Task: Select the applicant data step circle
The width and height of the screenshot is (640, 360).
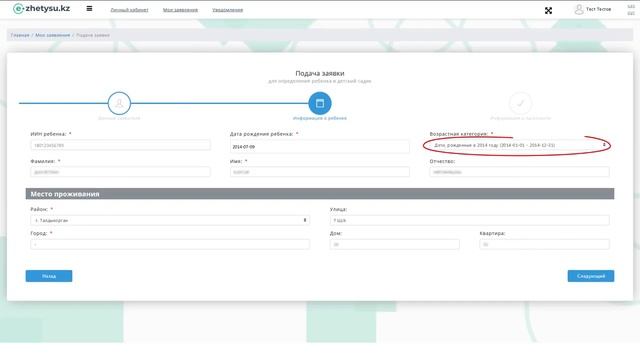Action: 119,103
